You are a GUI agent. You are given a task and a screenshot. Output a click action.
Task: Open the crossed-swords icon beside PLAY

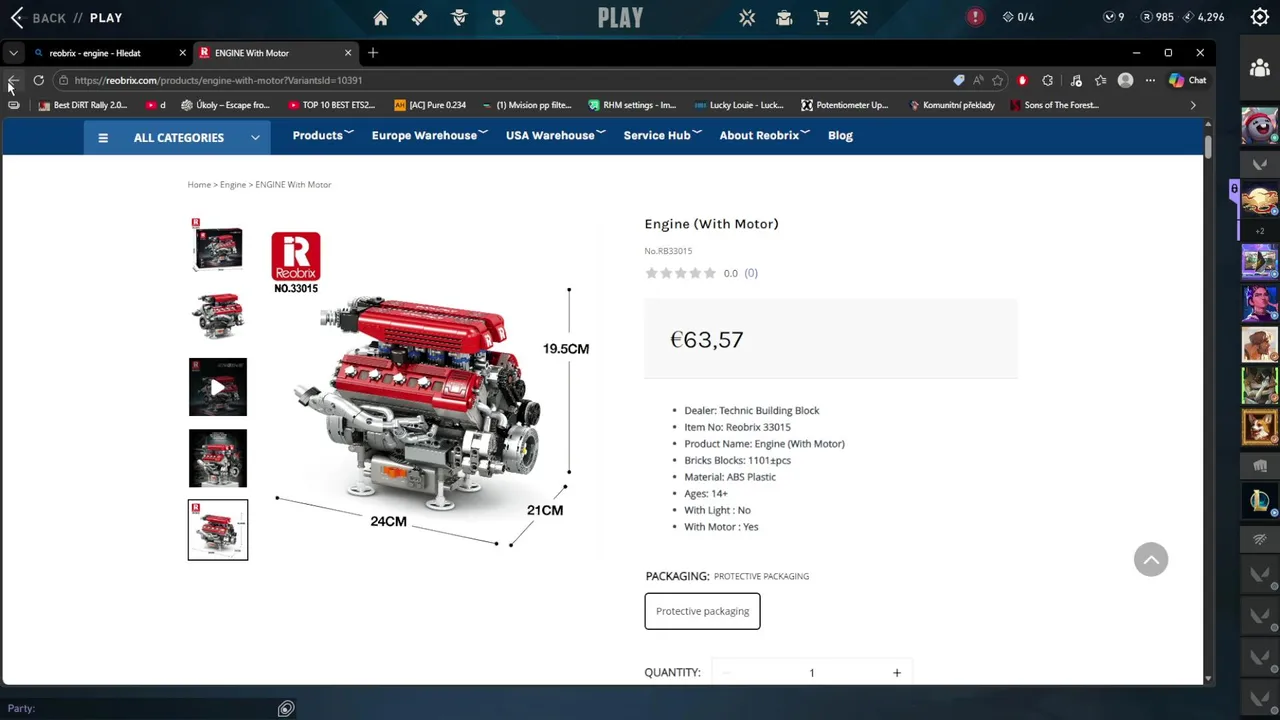(747, 17)
